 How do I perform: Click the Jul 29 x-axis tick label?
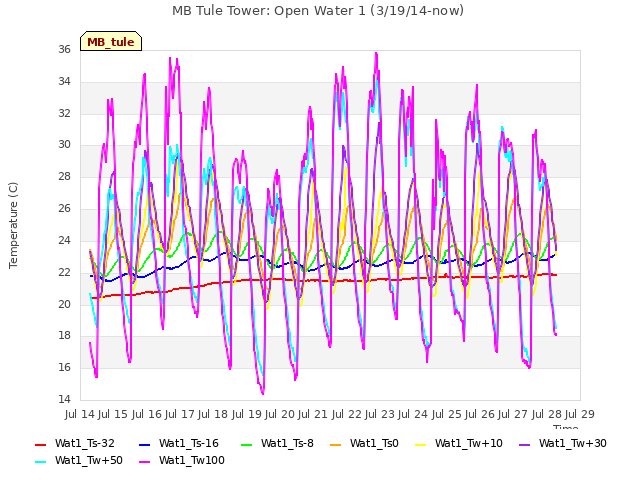tap(580, 414)
